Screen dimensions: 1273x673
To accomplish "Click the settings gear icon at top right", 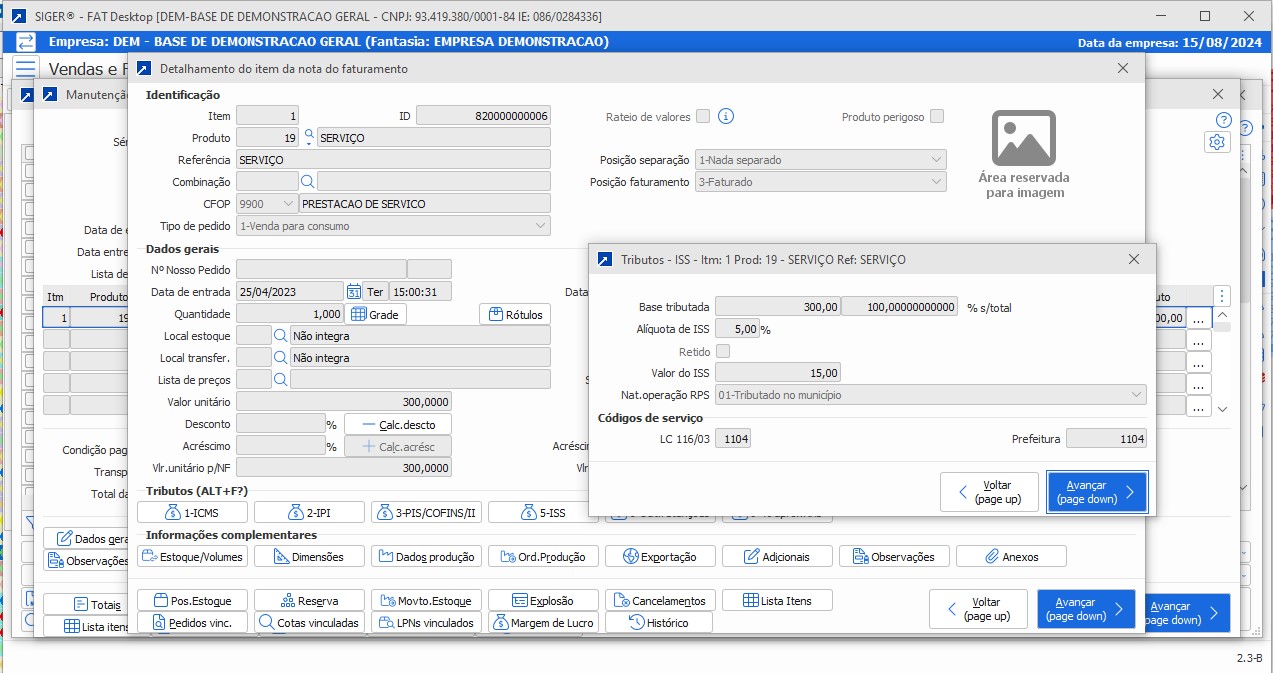I will coord(1217,142).
